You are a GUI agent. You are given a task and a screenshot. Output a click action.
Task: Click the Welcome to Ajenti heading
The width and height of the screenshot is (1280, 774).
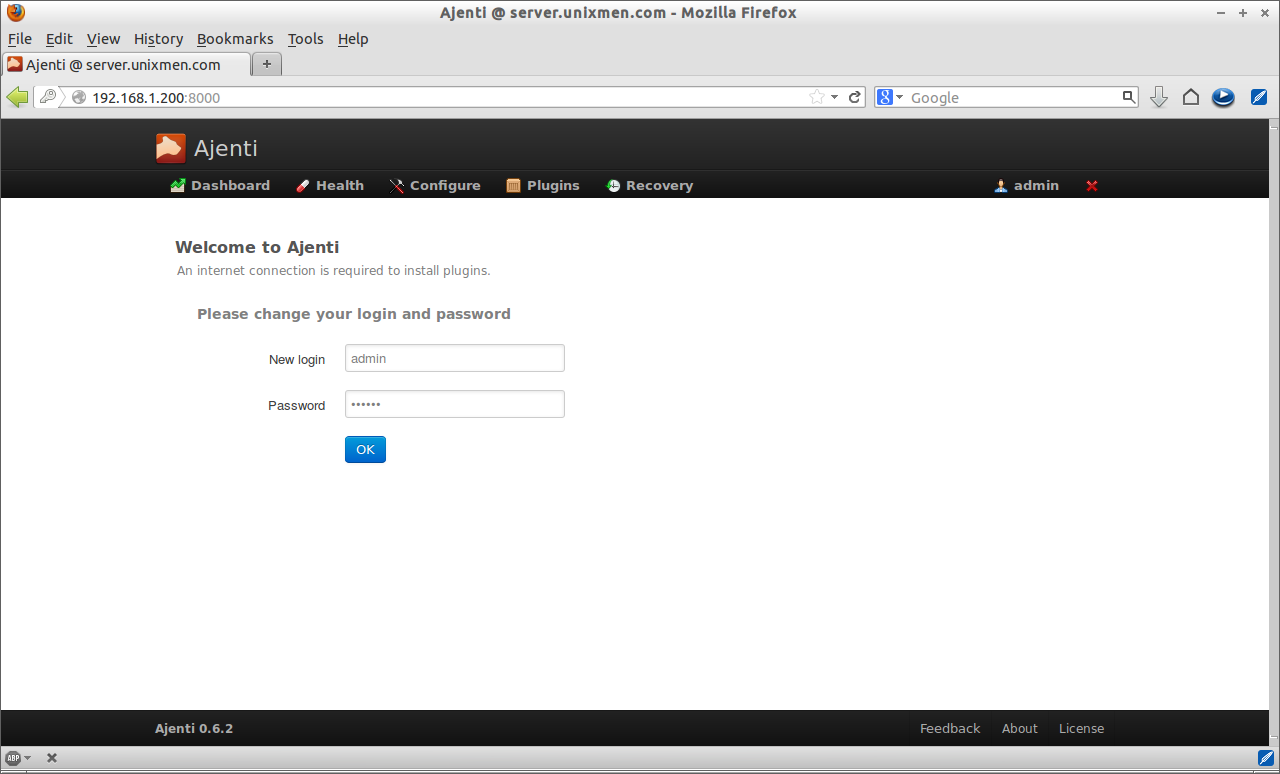pyautogui.click(x=257, y=247)
